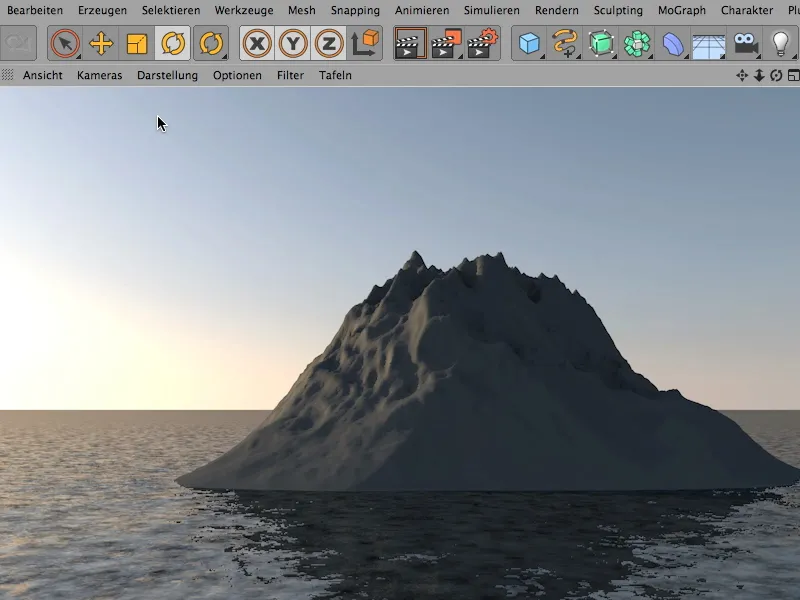The width and height of the screenshot is (800, 600).
Task: Select the Live Selection arrow tool
Action: 65,43
